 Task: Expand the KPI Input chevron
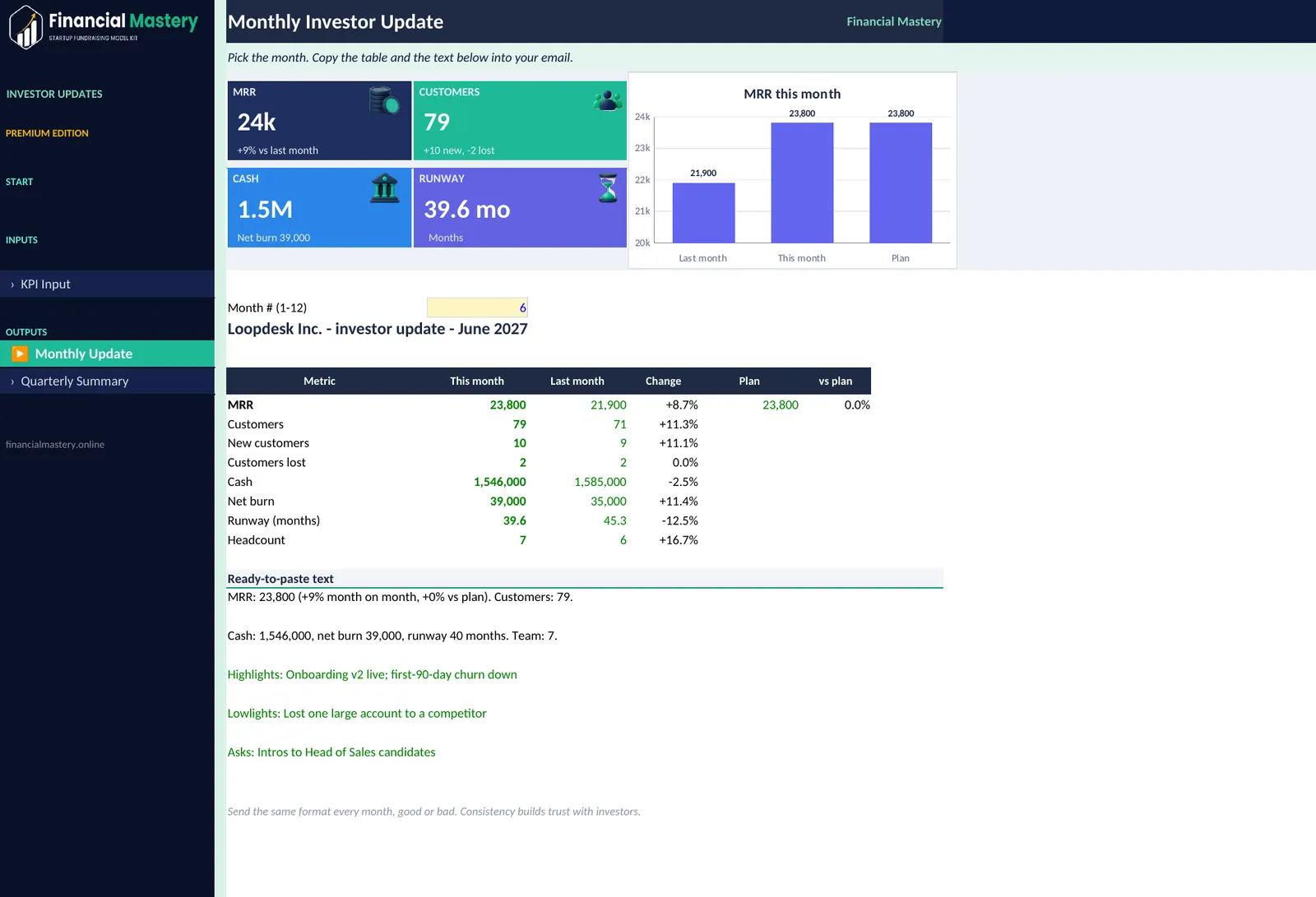pyautogui.click(x=12, y=284)
